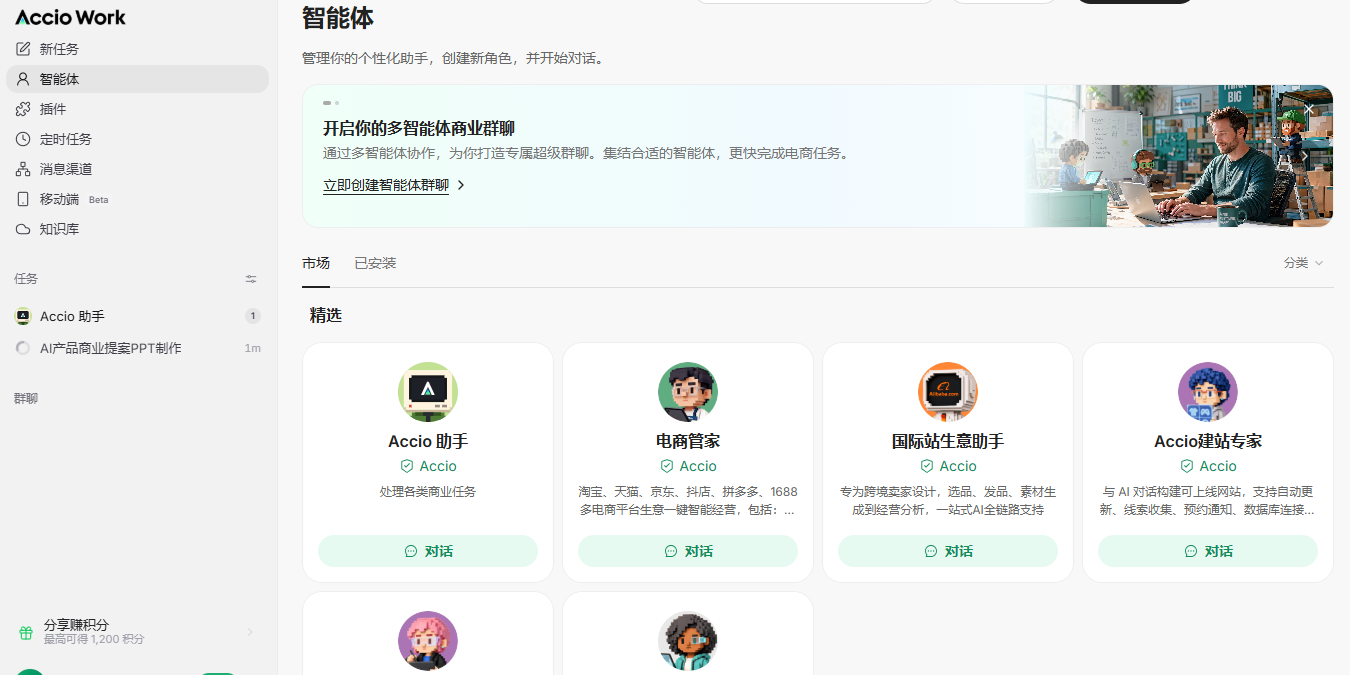Click the Accio Work logo
The height and width of the screenshot is (675, 1350).
click(x=70, y=17)
